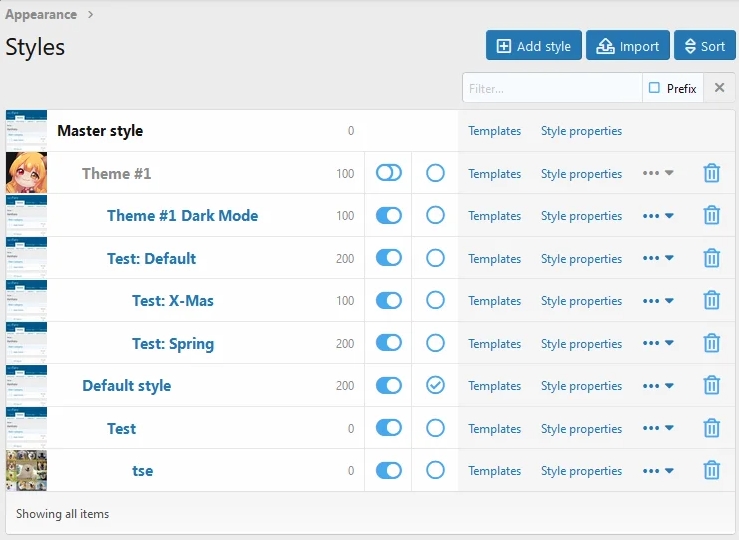Click trash icon for Test: Spring

(x=711, y=343)
